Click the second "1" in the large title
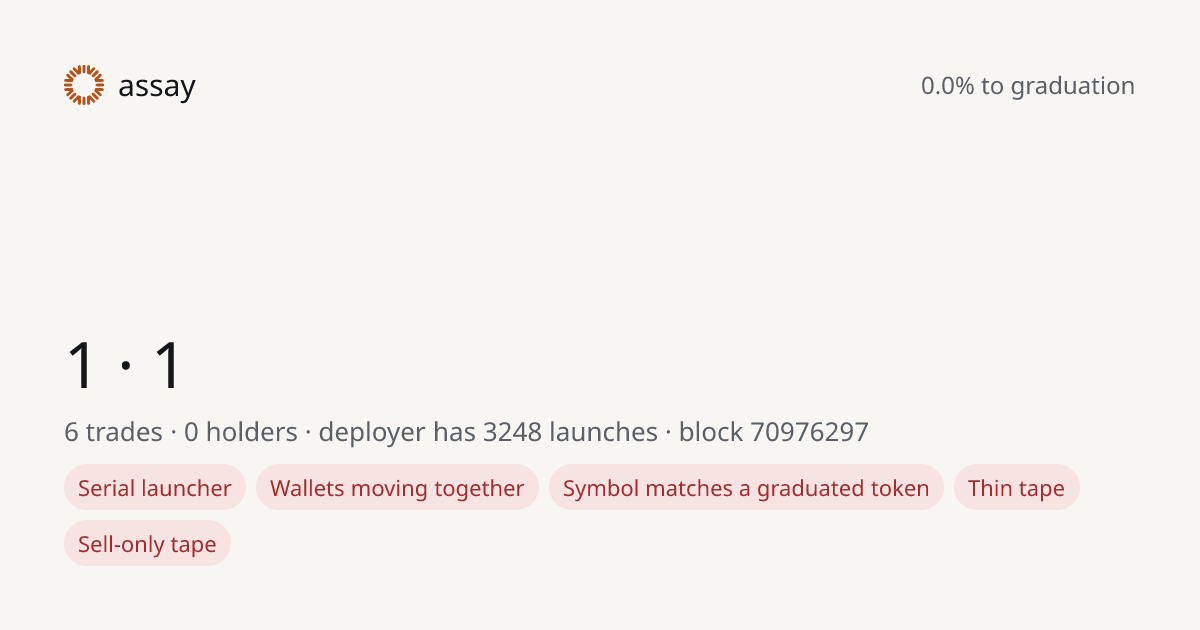Image resolution: width=1200 pixels, height=630 pixels. (168, 365)
